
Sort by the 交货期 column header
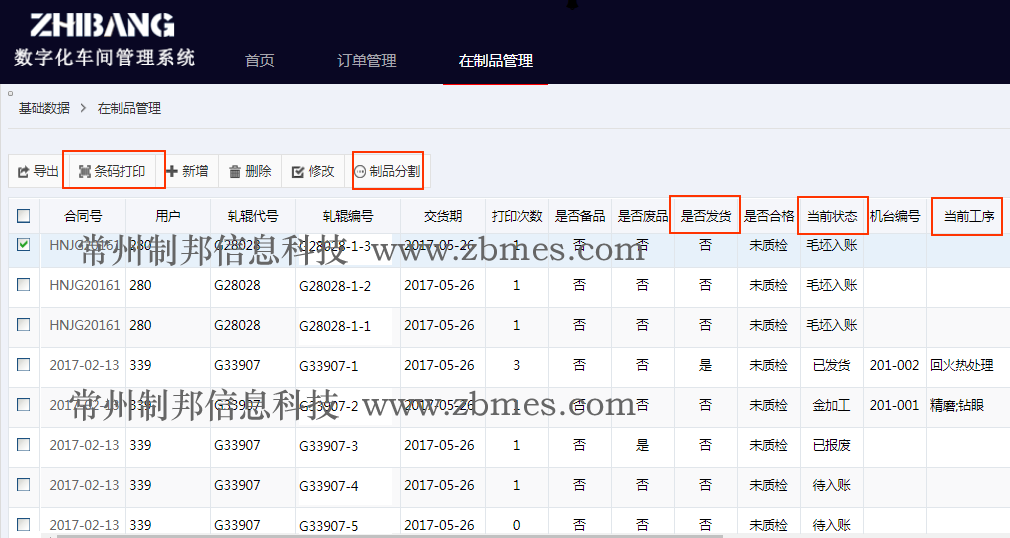pyautogui.click(x=443, y=216)
